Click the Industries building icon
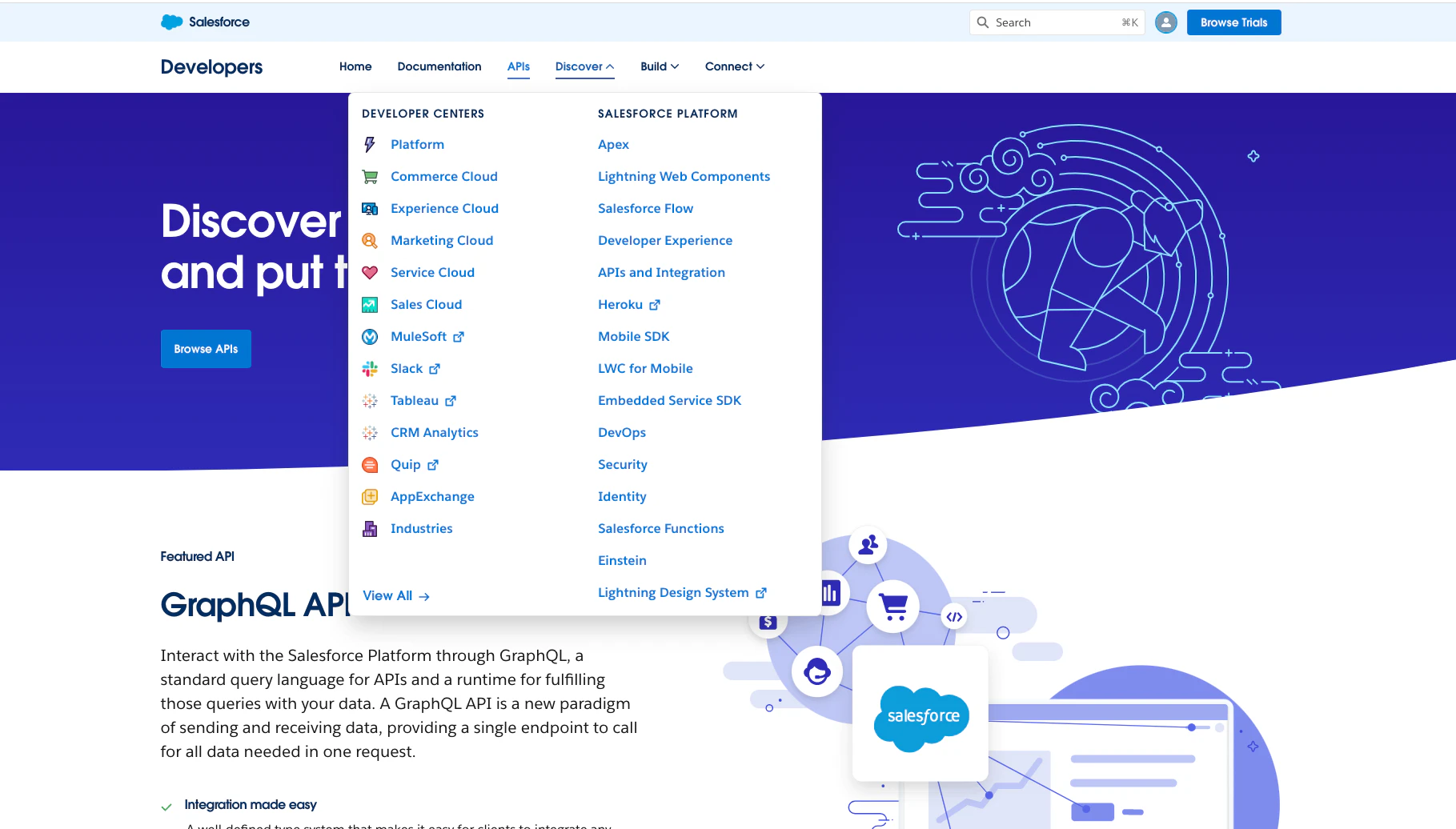The width and height of the screenshot is (1456, 829). pyautogui.click(x=370, y=528)
